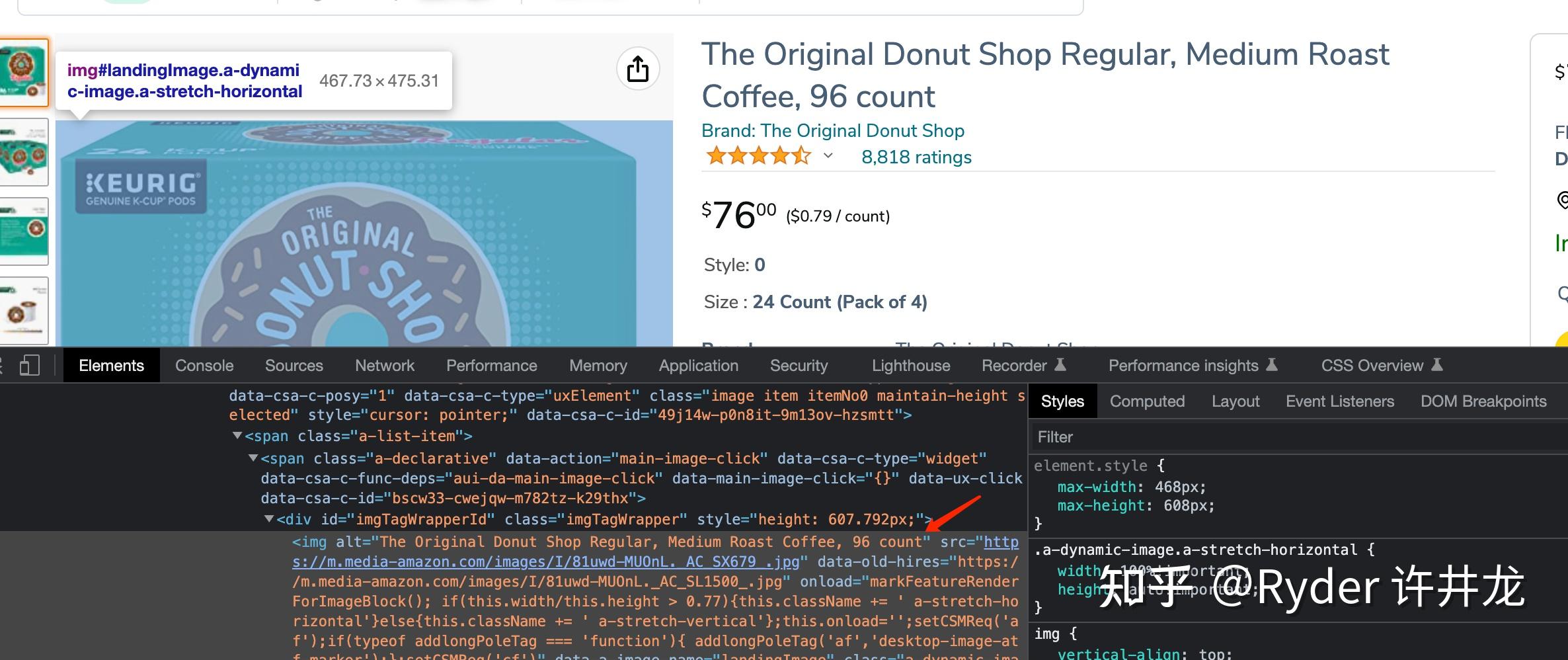The width and height of the screenshot is (1568, 660).
Task: Switch to the Layout pane tab
Action: [x=1235, y=401]
